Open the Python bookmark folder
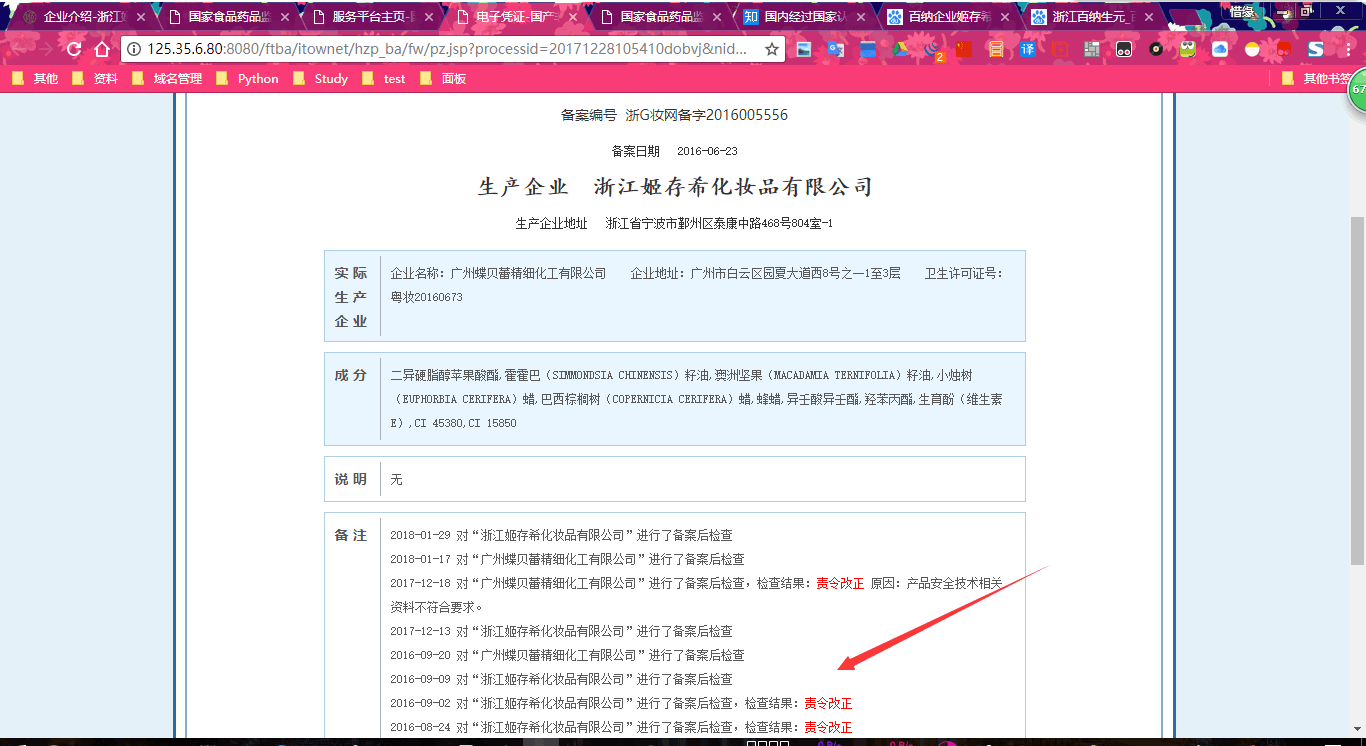 247,79
